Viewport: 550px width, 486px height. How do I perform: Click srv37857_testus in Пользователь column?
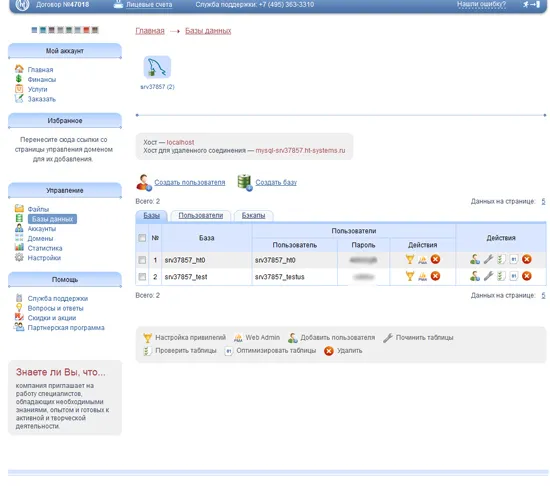280,277
